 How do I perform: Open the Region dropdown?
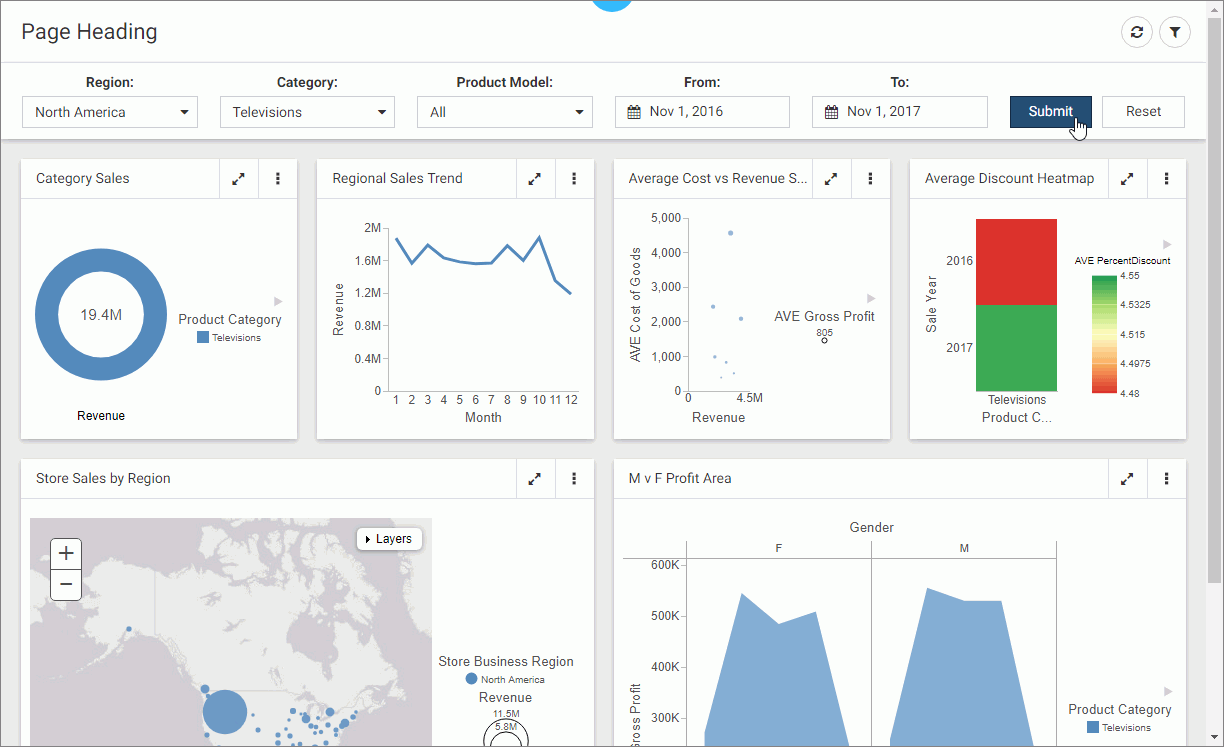(110, 112)
